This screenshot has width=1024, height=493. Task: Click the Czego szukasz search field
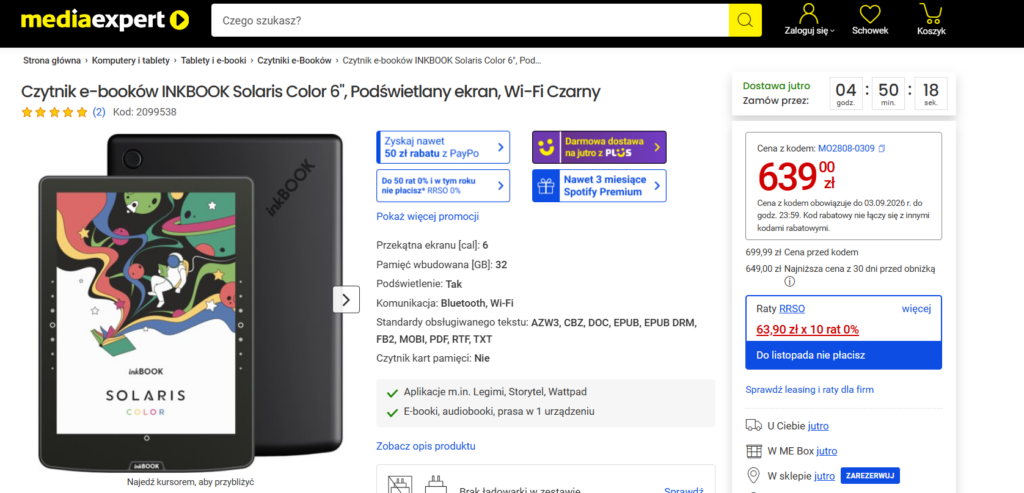tap(470, 20)
